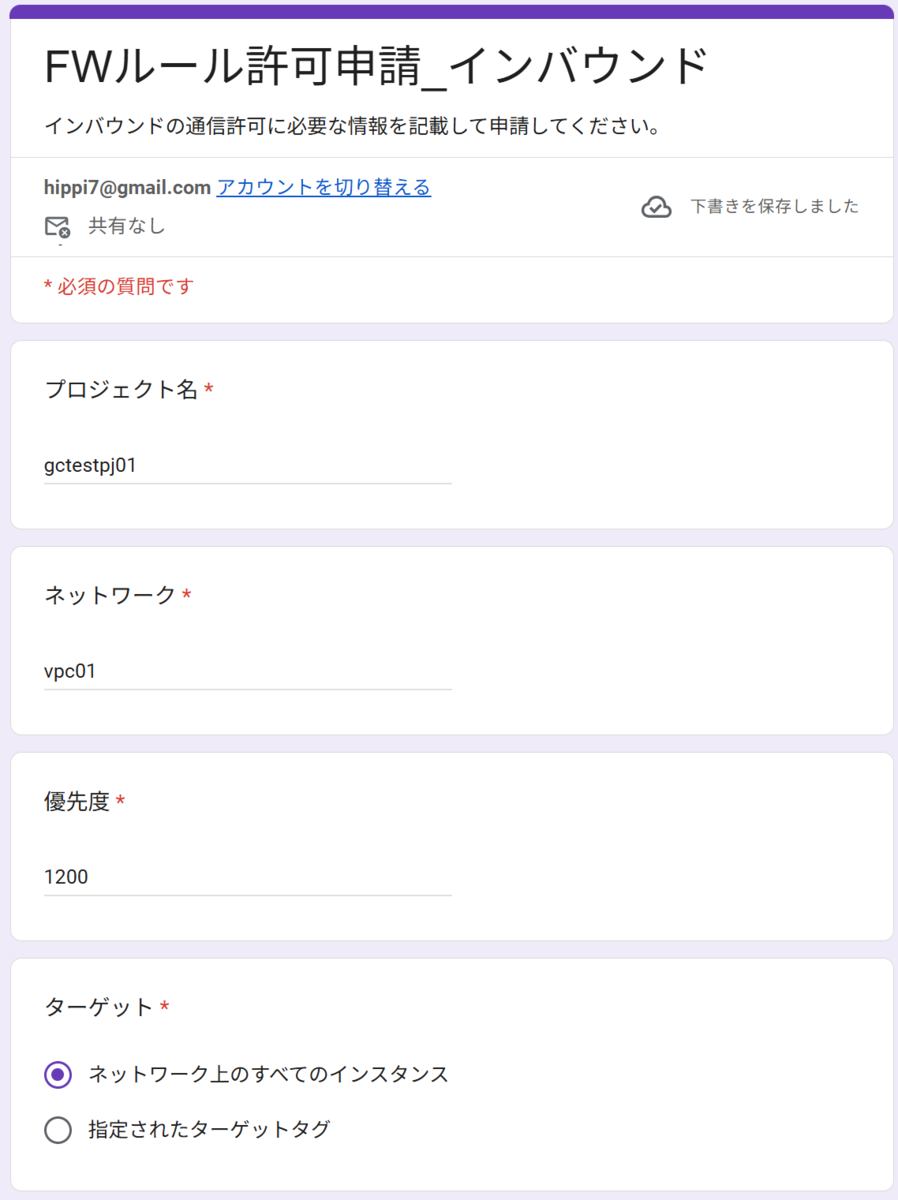Click the 優先度 question label
Screen dimensions: 898x1200
tap(77, 801)
